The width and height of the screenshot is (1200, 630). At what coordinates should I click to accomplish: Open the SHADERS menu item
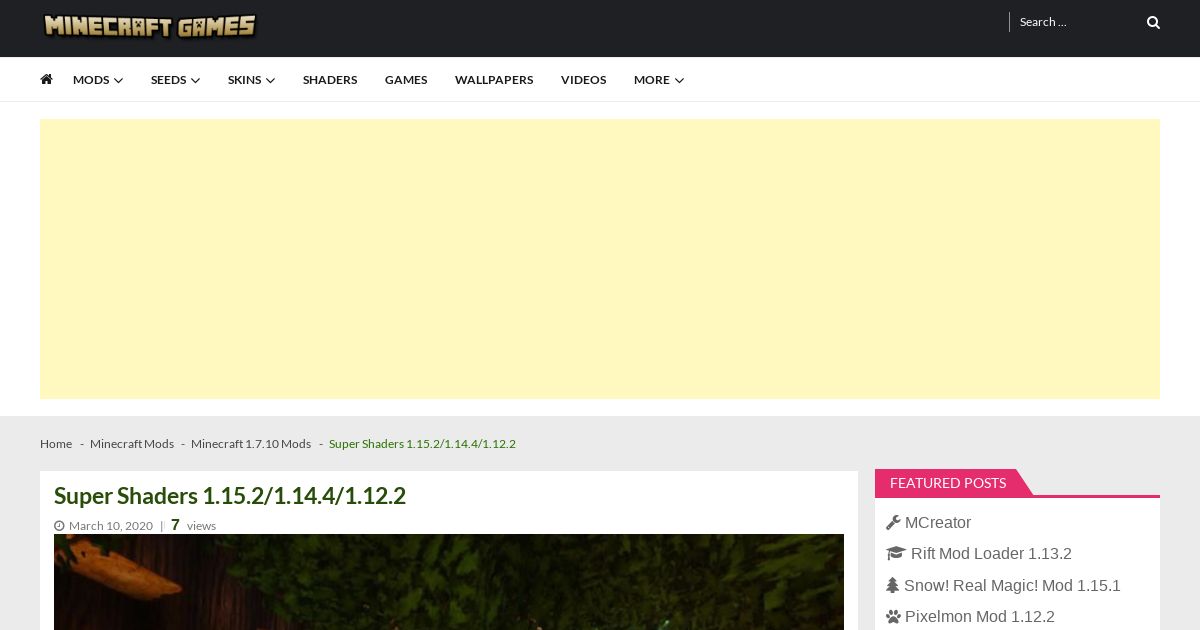tap(330, 80)
